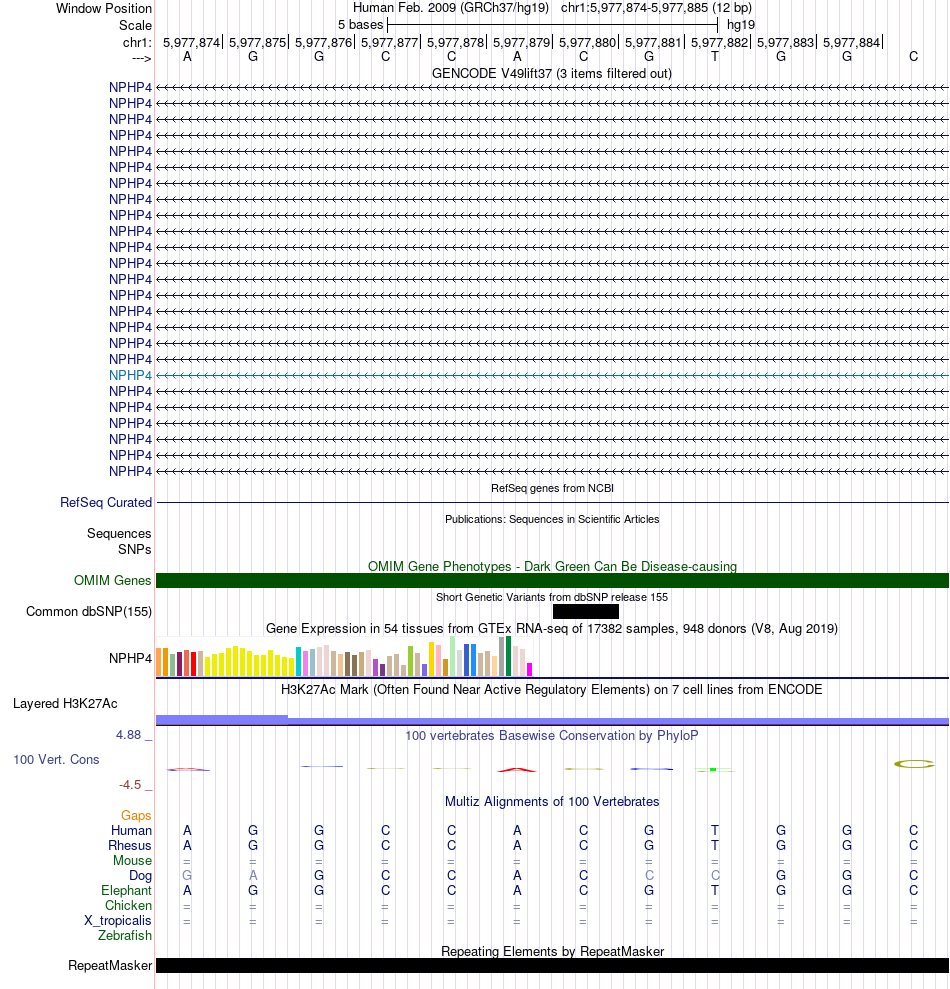This screenshot has height=989, width=950.
Task: Click the red A peak in PhyloP conservation
Action: click(517, 770)
